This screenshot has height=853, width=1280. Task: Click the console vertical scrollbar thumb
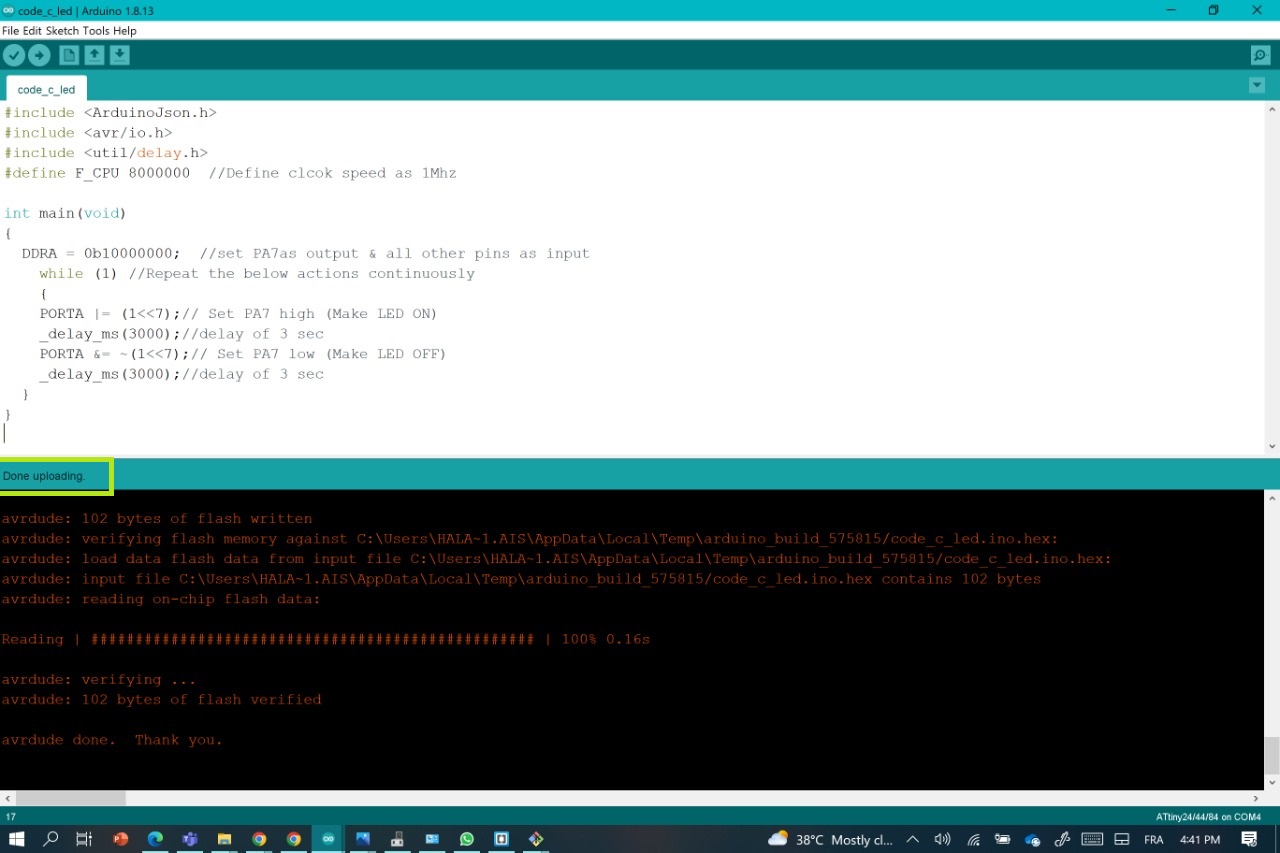1272,755
